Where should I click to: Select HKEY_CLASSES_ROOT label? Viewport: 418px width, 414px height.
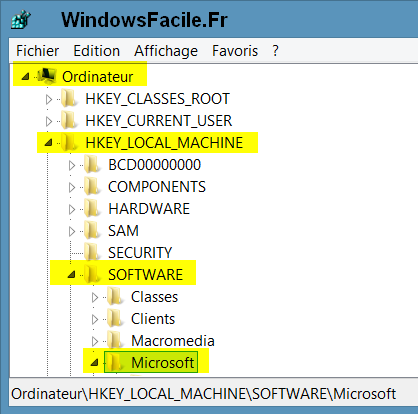158,99
